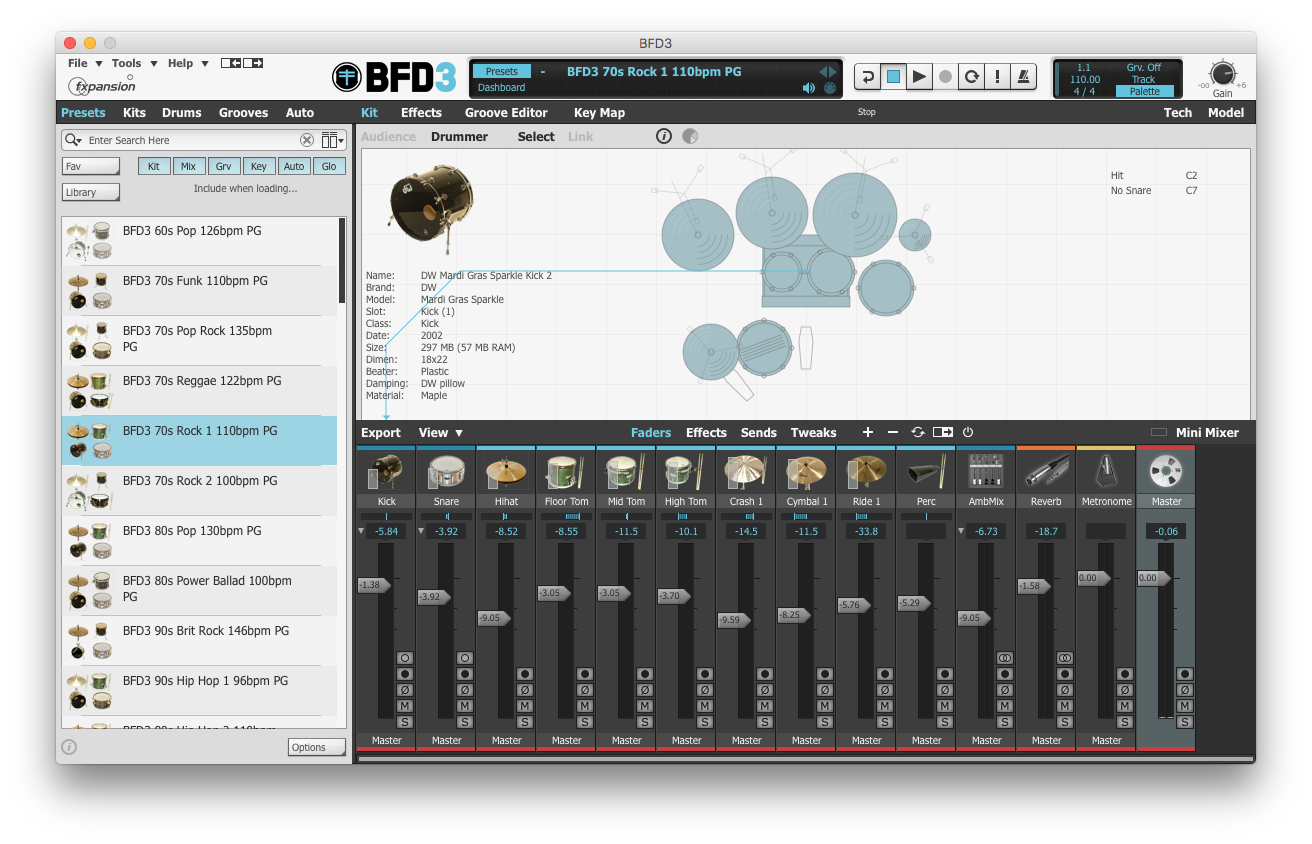Click the audio speaker icon in the preset display
The height and width of the screenshot is (844, 1312).
pos(809,88)
